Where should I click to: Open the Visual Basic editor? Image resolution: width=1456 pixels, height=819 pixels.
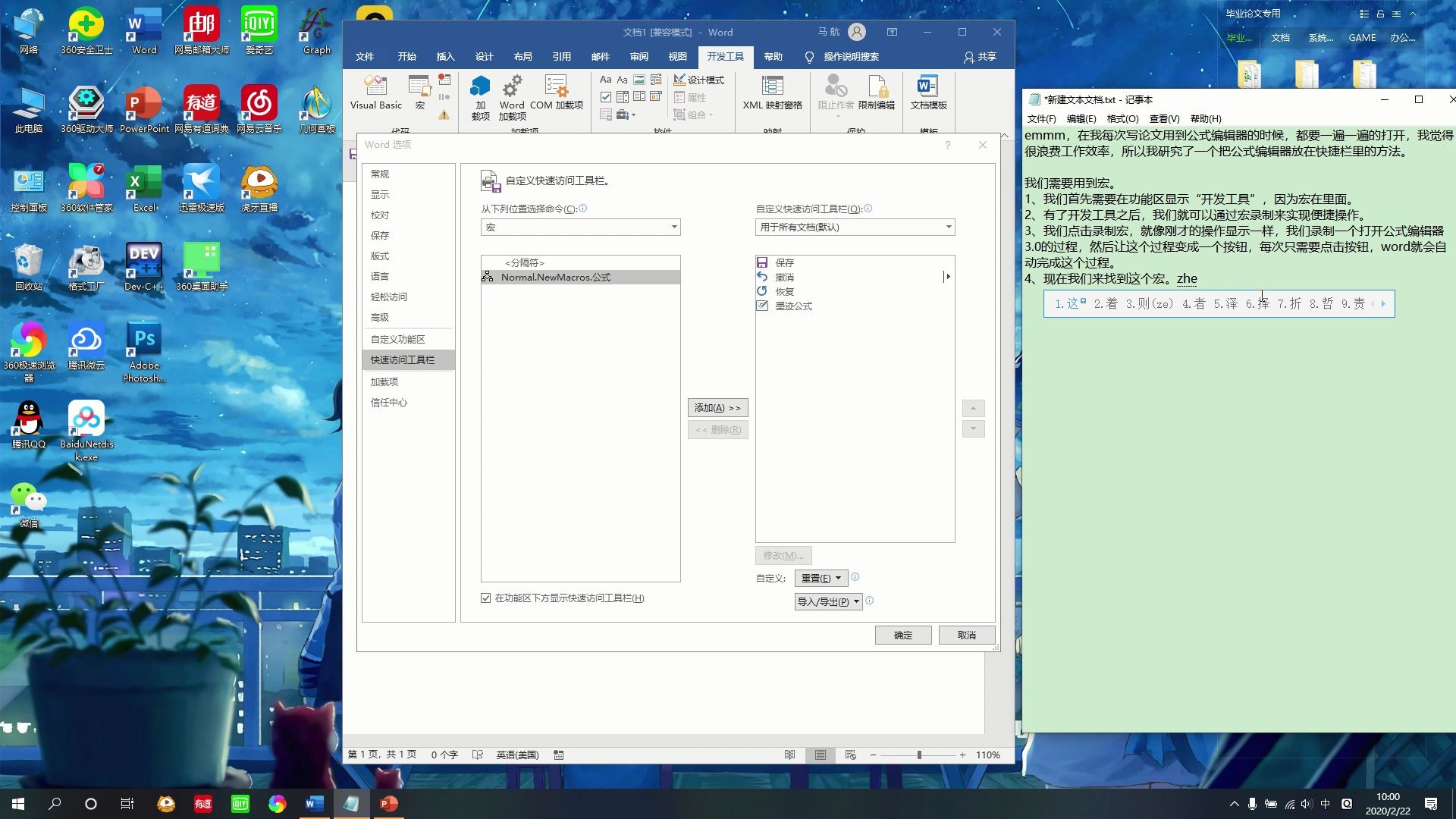[375, 93]
